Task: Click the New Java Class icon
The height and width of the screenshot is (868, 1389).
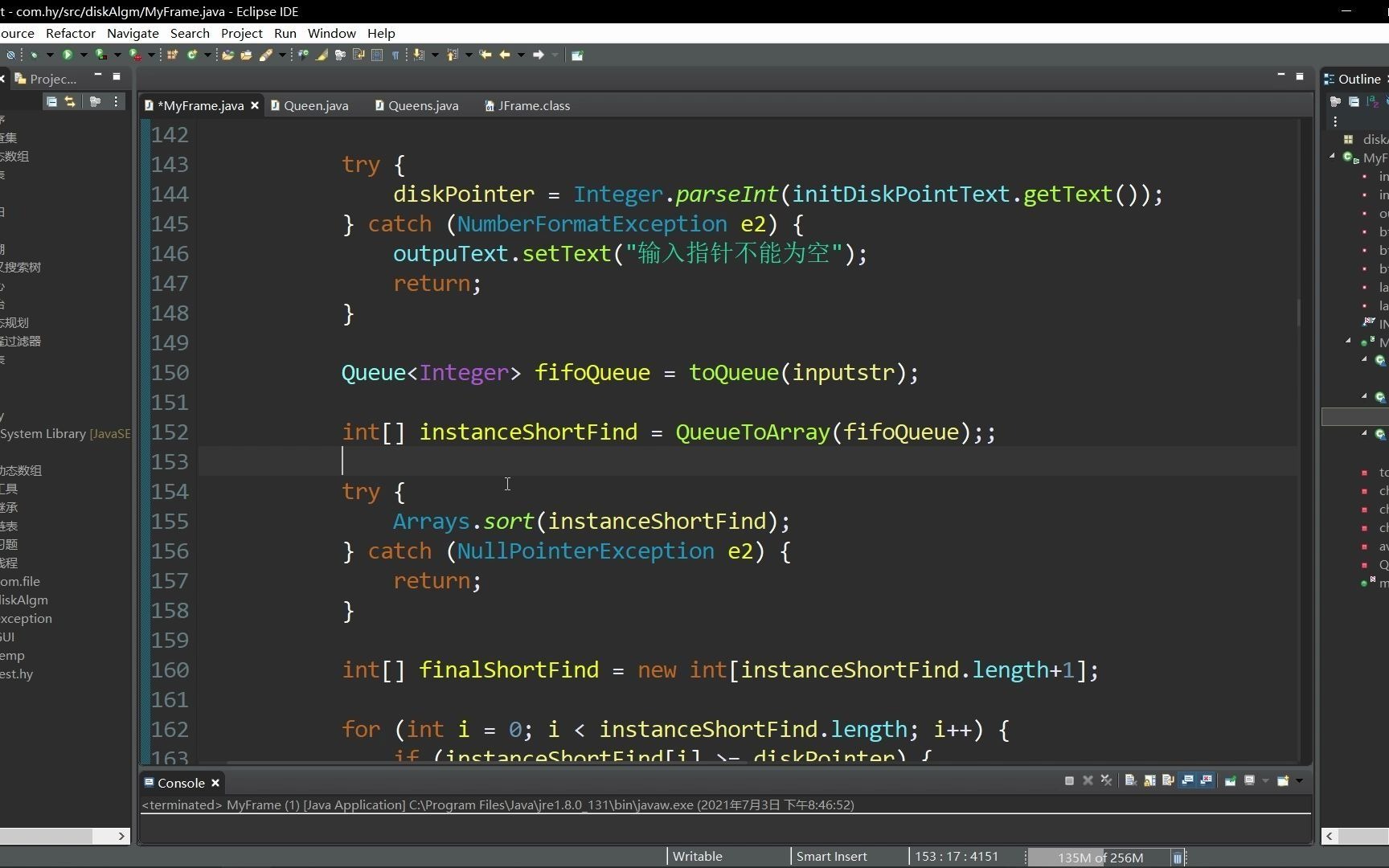Action: (x=191, y=55)
